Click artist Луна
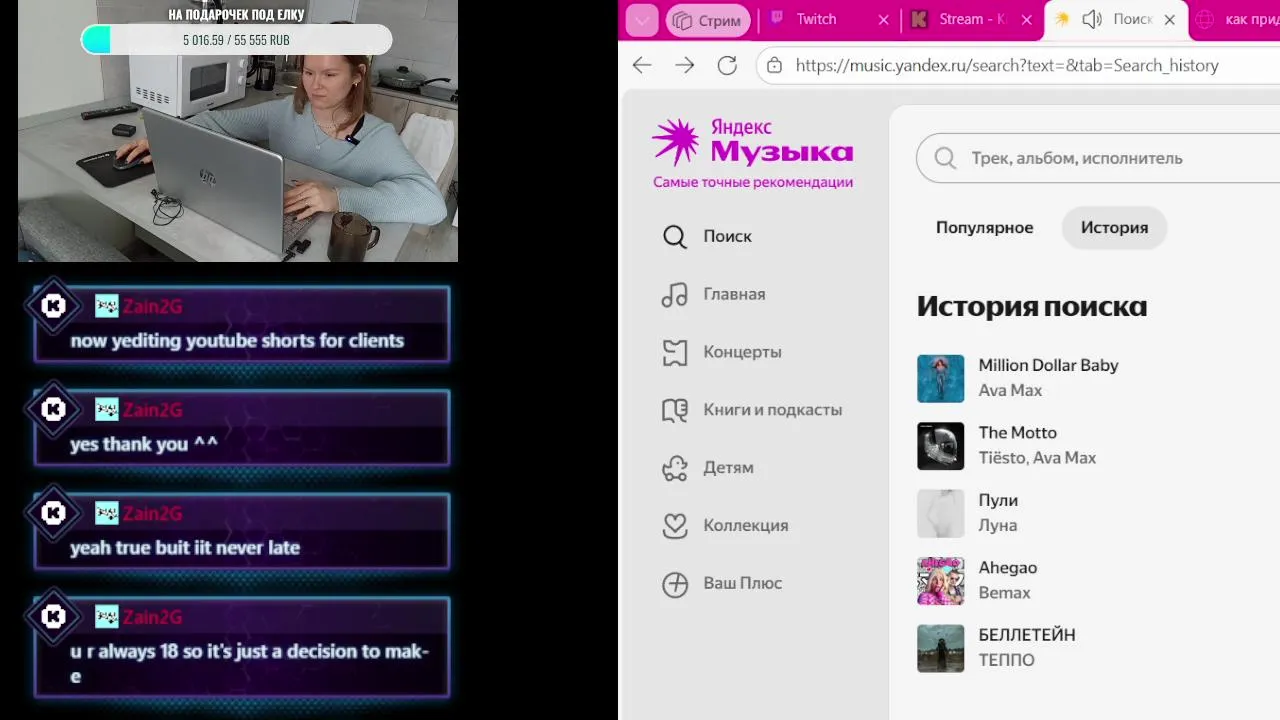 (x=997, y=525)
